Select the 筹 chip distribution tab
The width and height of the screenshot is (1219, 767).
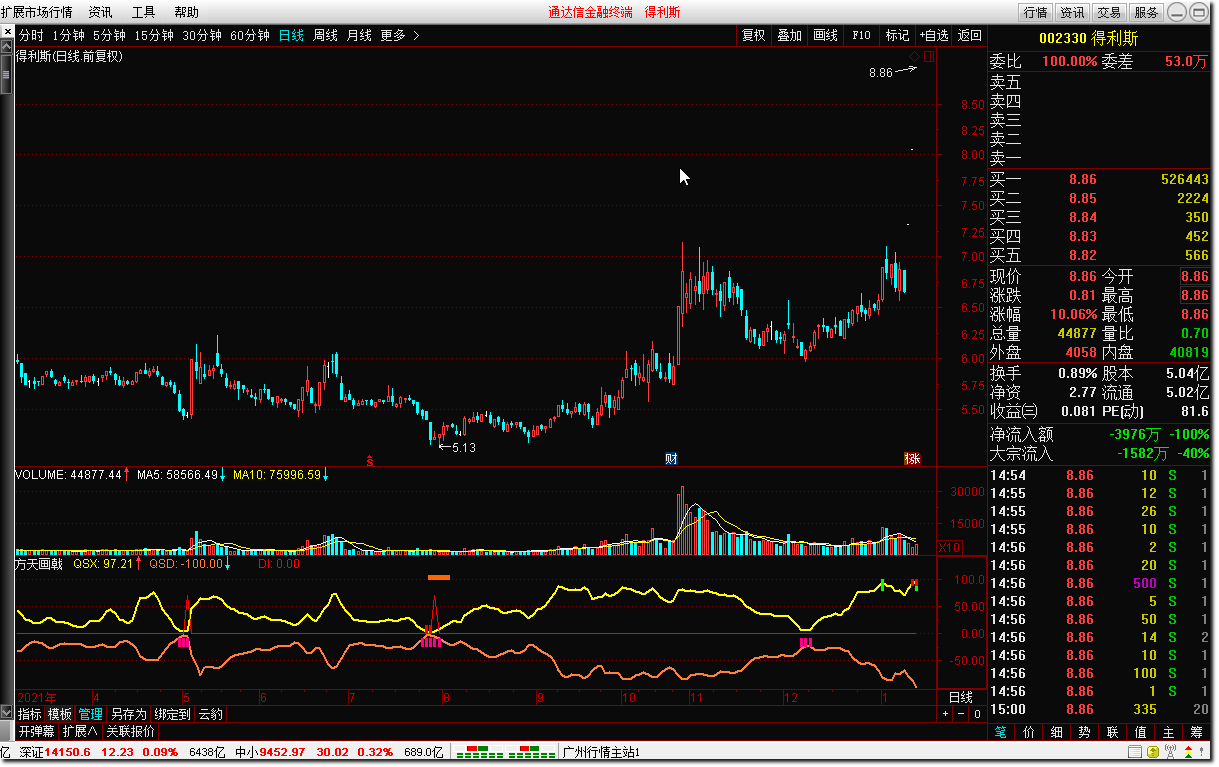tap(1197, 732)
